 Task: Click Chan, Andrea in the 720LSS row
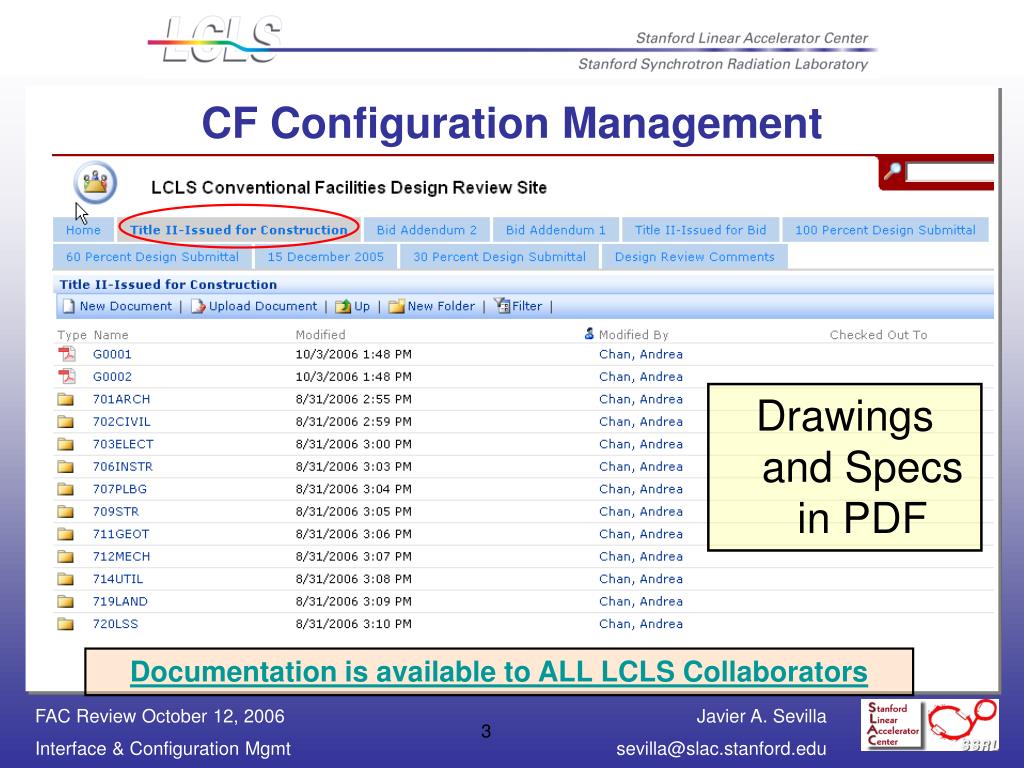coord(641,624)
